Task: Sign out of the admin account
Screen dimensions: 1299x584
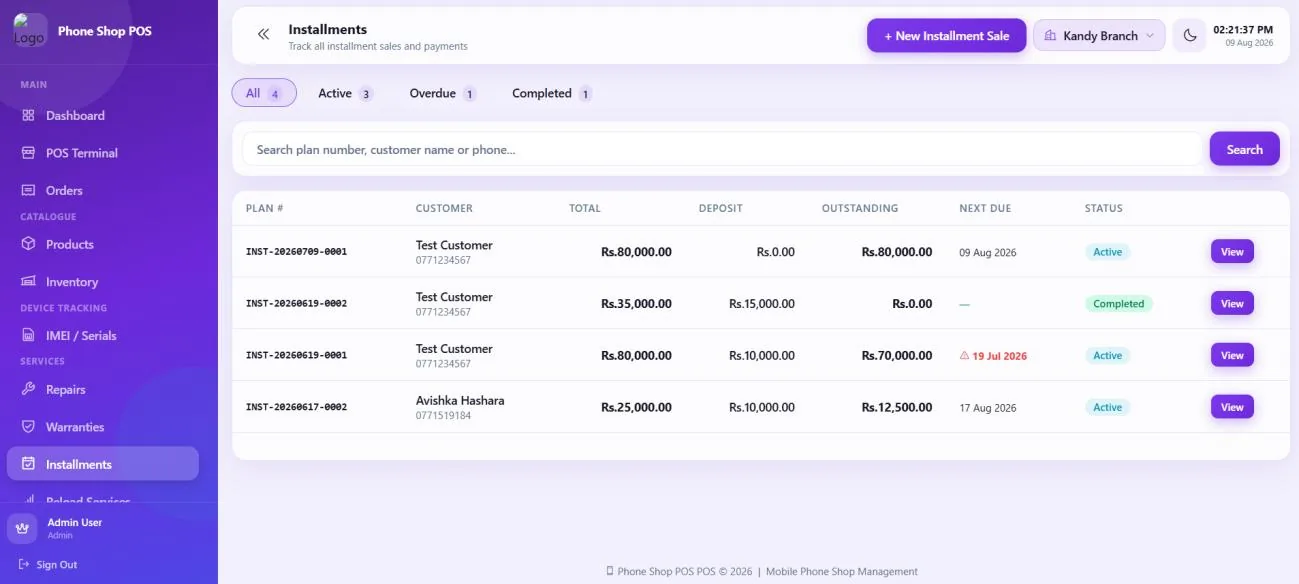Action: 48,565
